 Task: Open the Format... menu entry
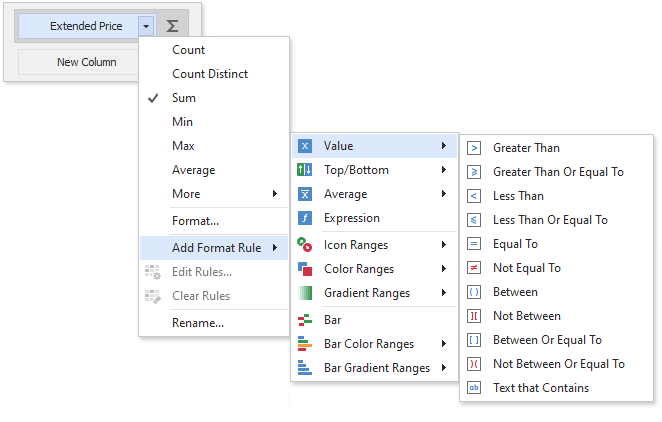click(x=195, y=220)
